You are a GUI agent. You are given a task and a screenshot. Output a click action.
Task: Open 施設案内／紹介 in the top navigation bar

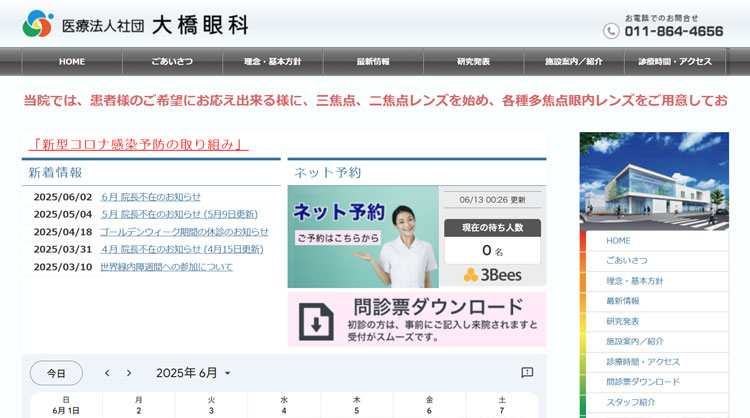(574, 62)
